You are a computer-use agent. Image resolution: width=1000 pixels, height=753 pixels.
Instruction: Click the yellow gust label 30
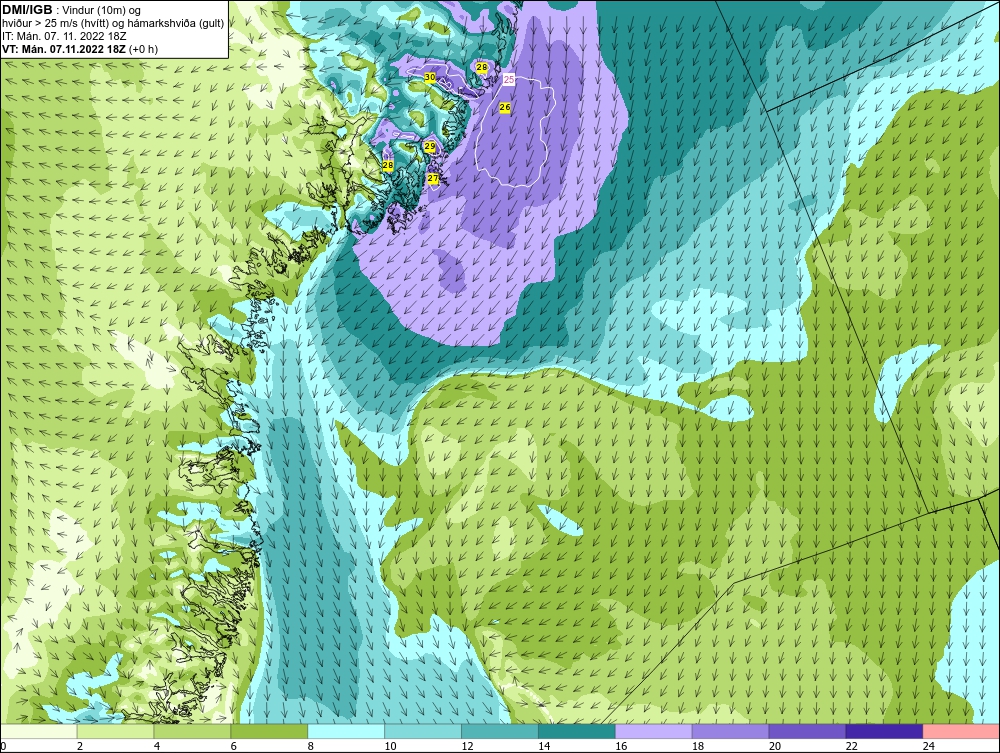pos(430,77)
